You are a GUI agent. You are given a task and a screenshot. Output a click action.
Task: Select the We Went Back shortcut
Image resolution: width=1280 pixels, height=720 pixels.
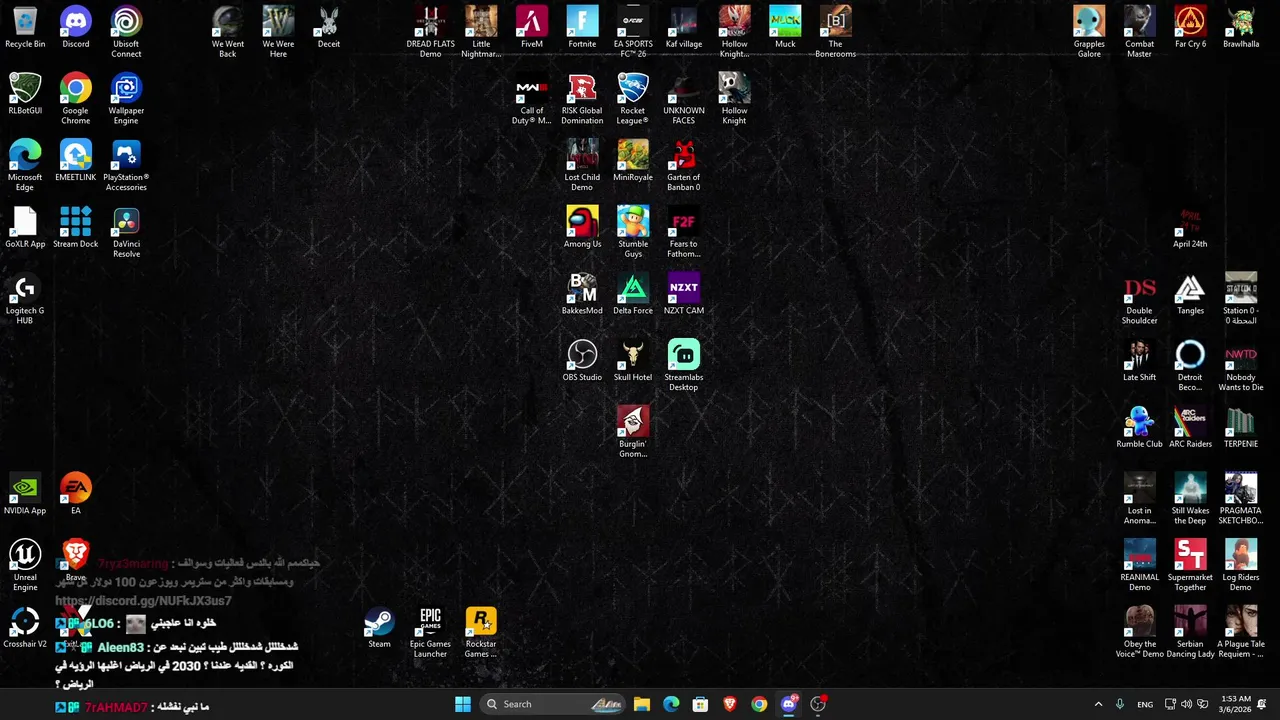[x=228, y=32]
